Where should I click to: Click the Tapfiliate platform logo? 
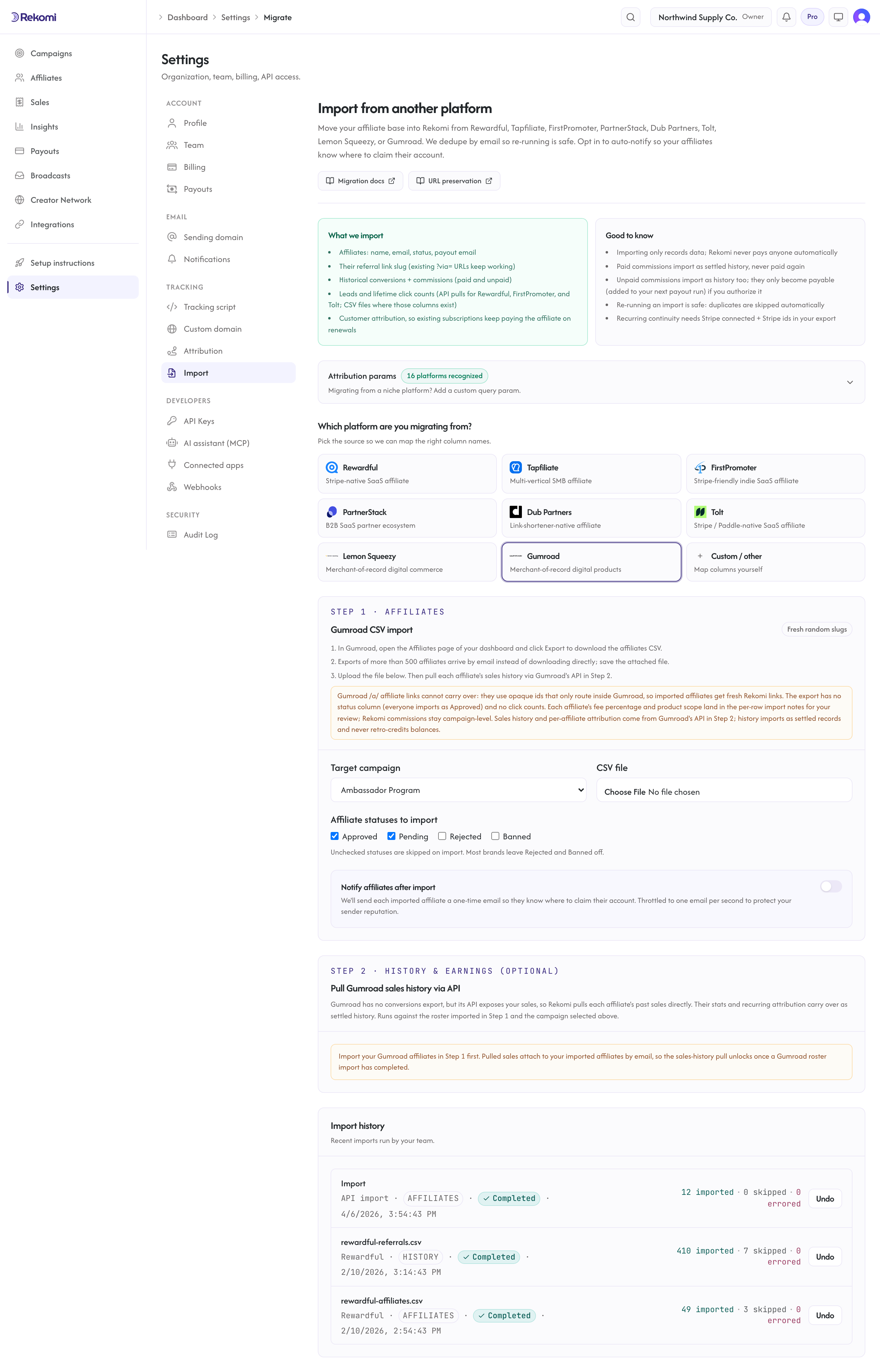[515, 467]
